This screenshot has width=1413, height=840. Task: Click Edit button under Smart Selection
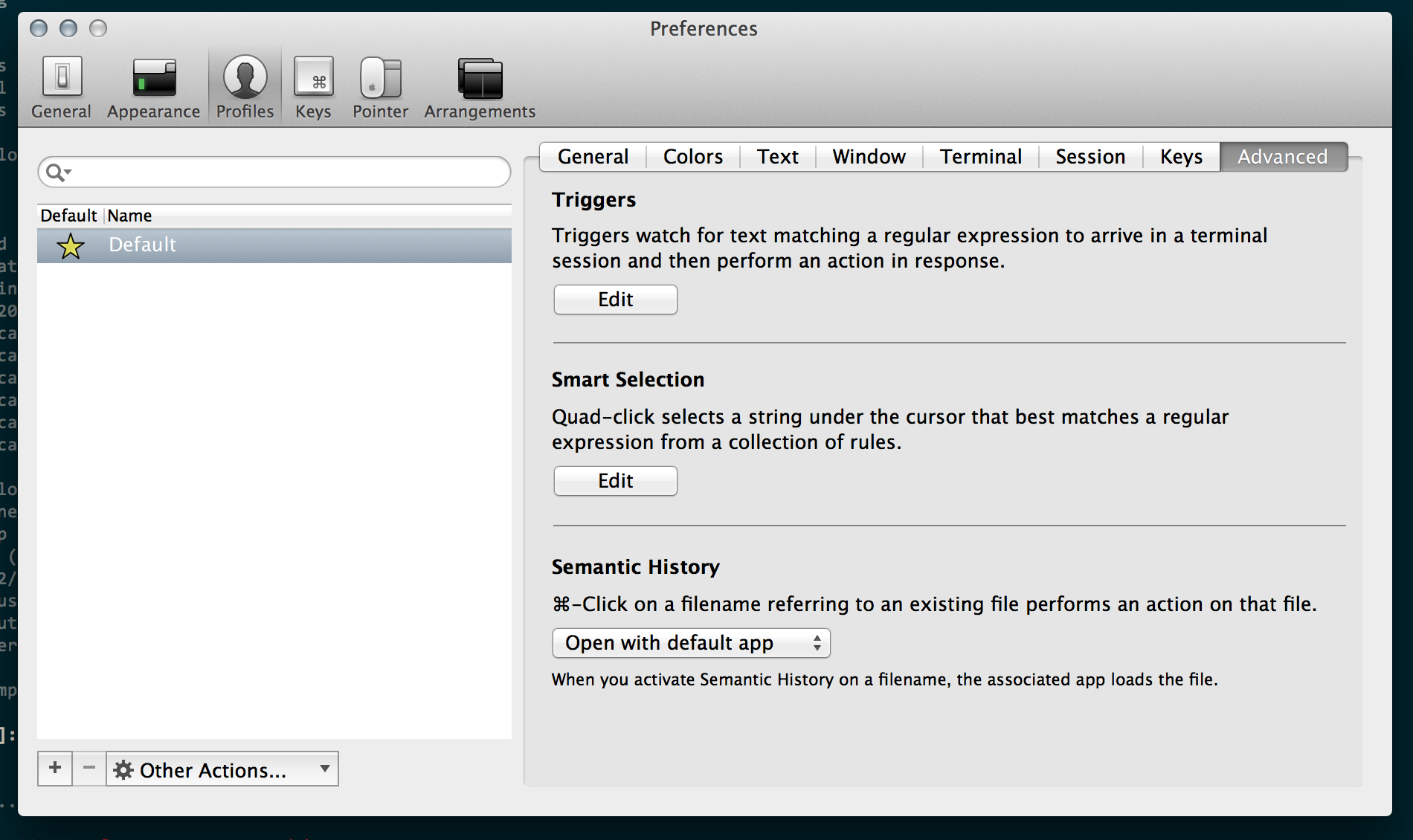point(615,481)
